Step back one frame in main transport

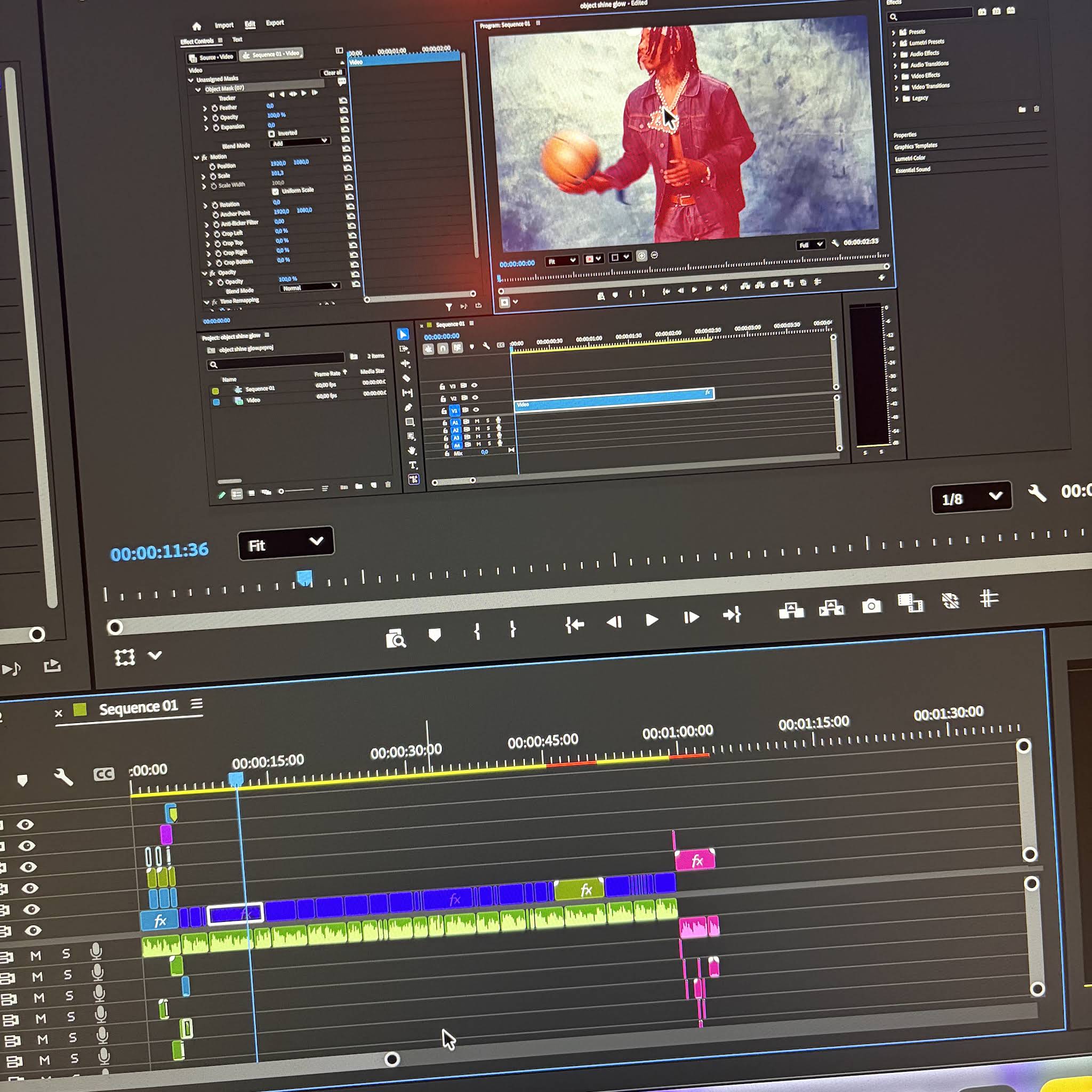614,622
